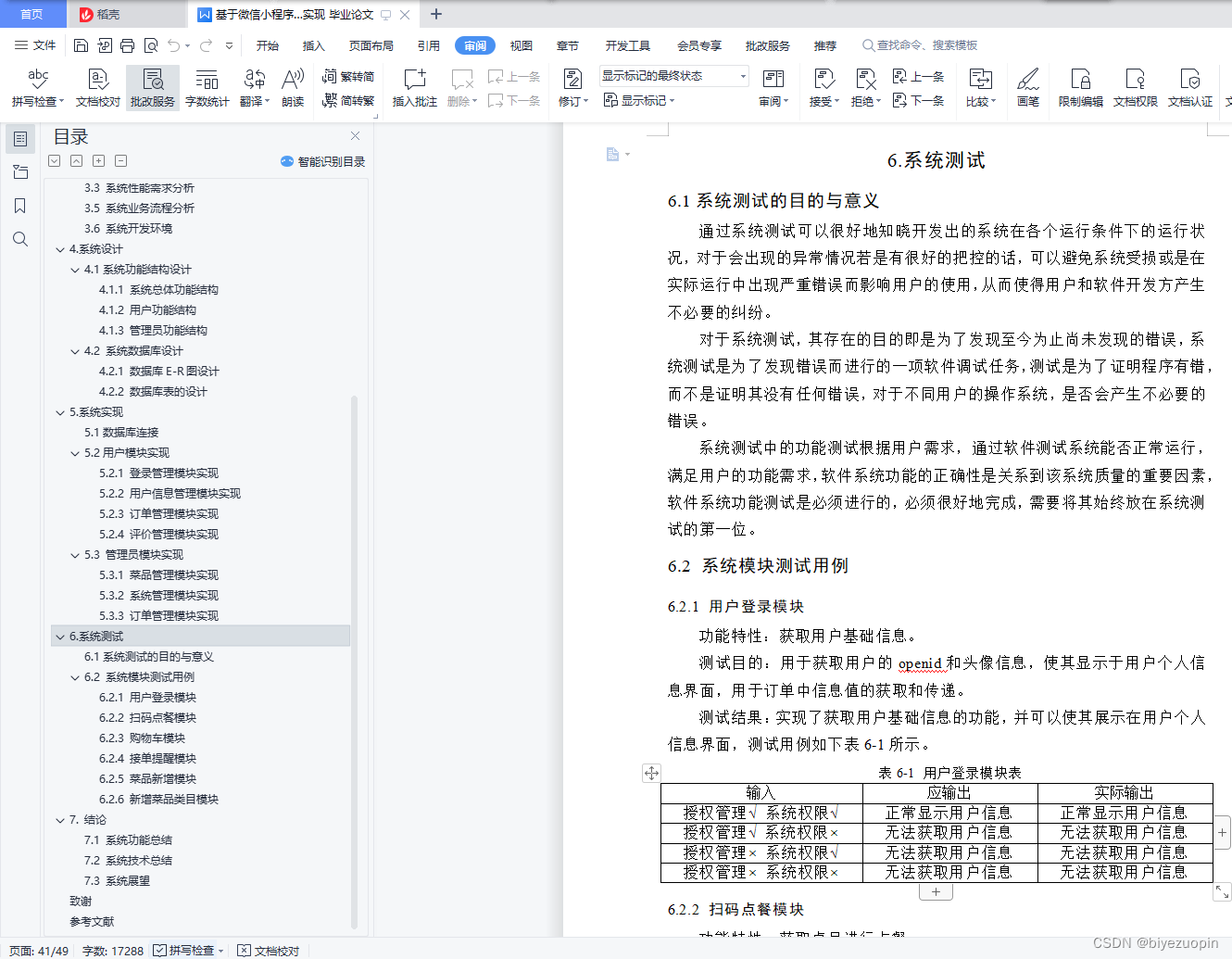
Task: Click the command search field 查找命令
Action: (x=920, y=45)
